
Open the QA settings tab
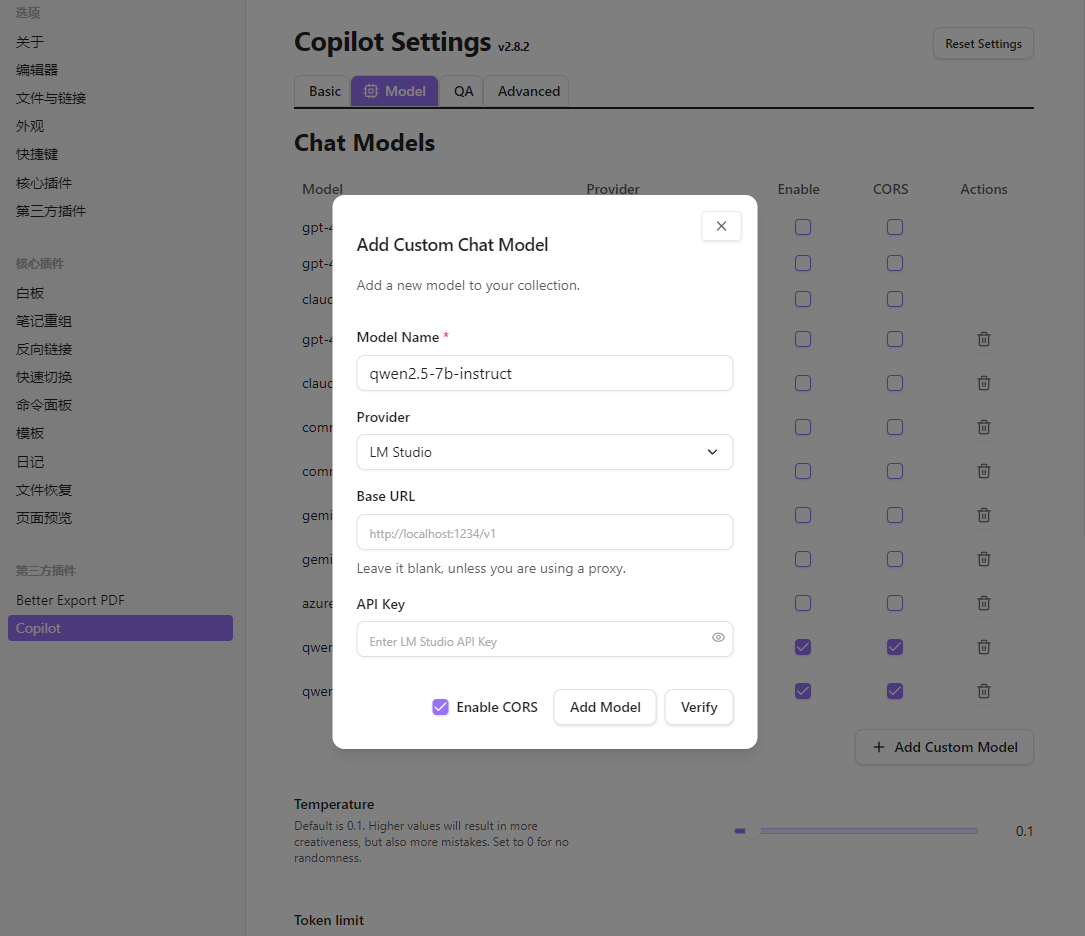[x=463, y=91]
